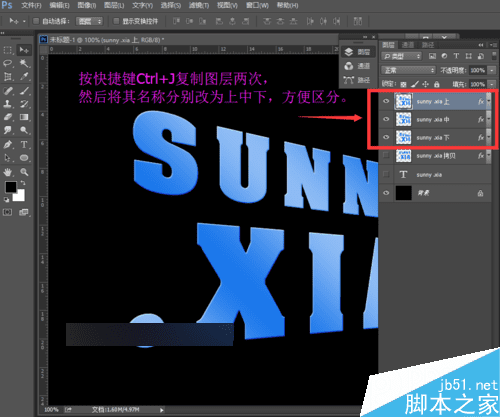Click the 不透明度 100% value field
This screenshot has height=417, width=500.
pos(477,70)
